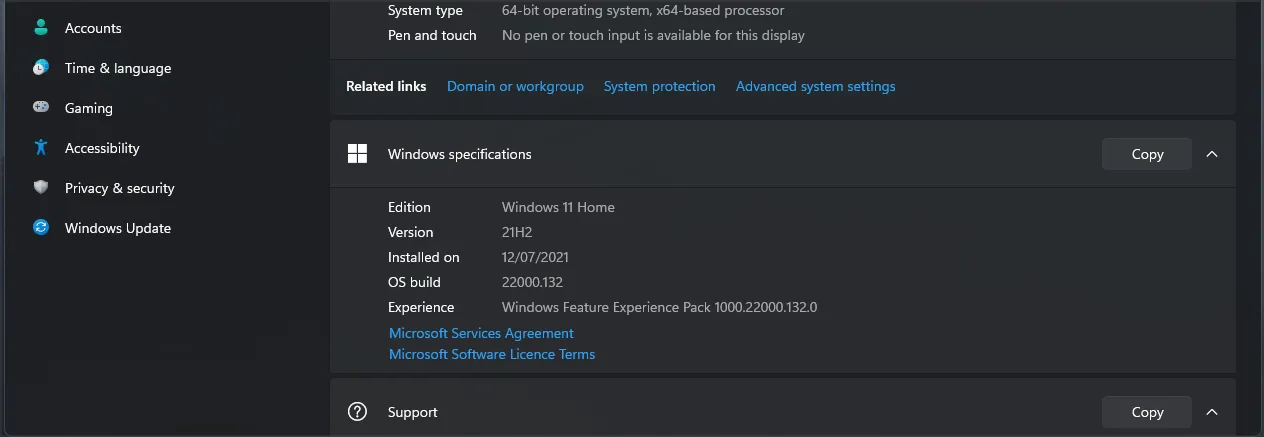Click the Privacy & security shield icon
This screenshot has width=1264, height=437.
point(41,188)
